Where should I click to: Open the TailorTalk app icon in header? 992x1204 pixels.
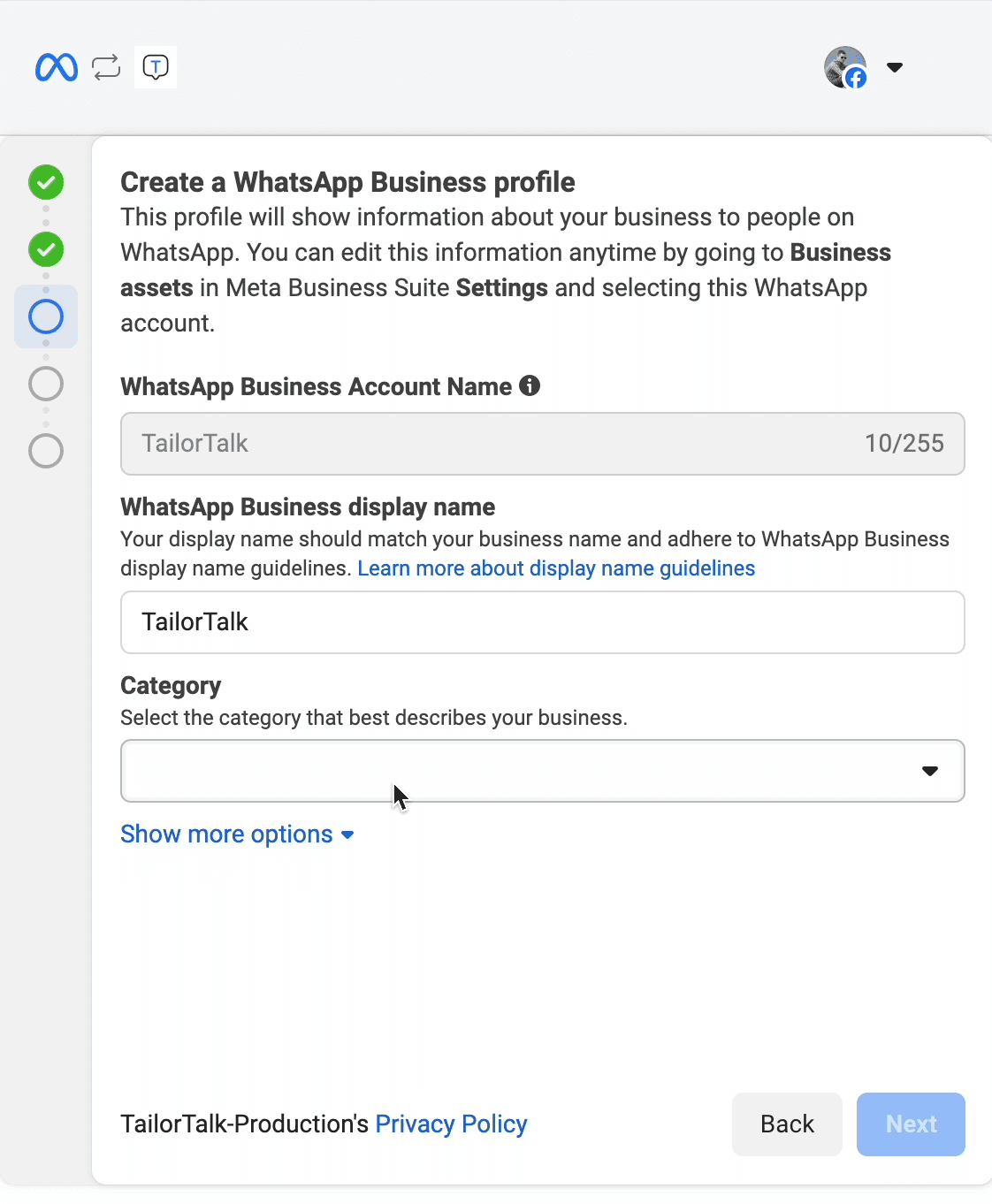(156, 67)
